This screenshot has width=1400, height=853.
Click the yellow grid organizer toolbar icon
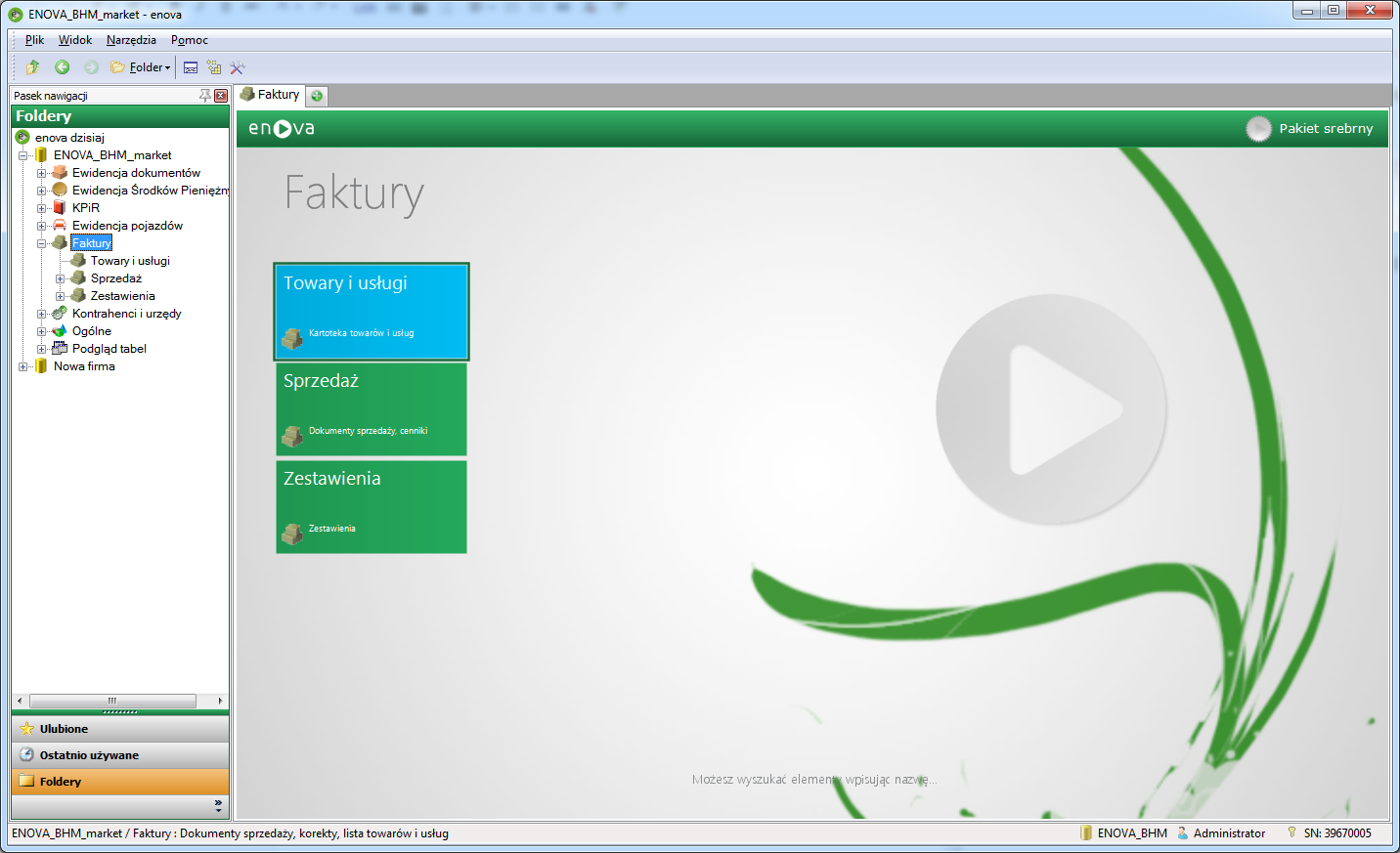tap(214, 67)
